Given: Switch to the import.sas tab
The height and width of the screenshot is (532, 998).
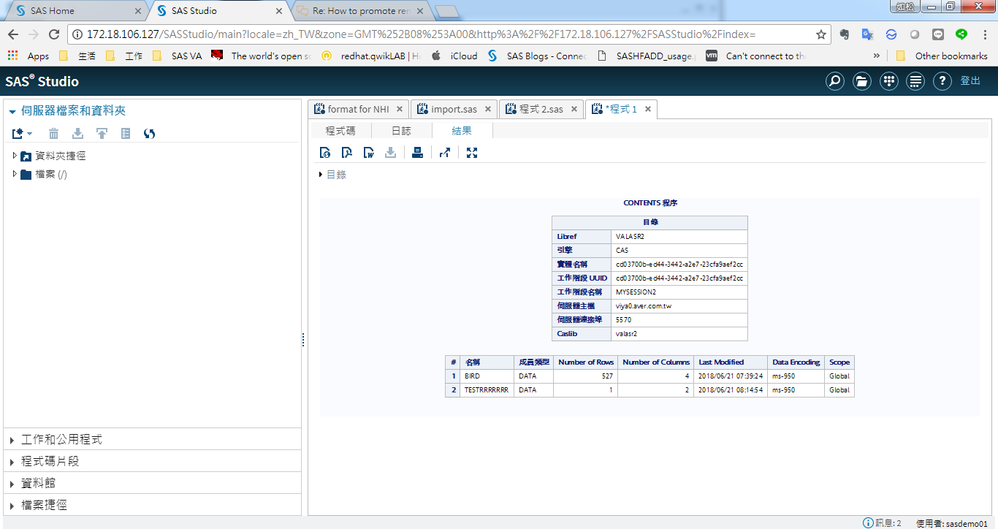Looking at the screenshot, I should coord(454,109).
